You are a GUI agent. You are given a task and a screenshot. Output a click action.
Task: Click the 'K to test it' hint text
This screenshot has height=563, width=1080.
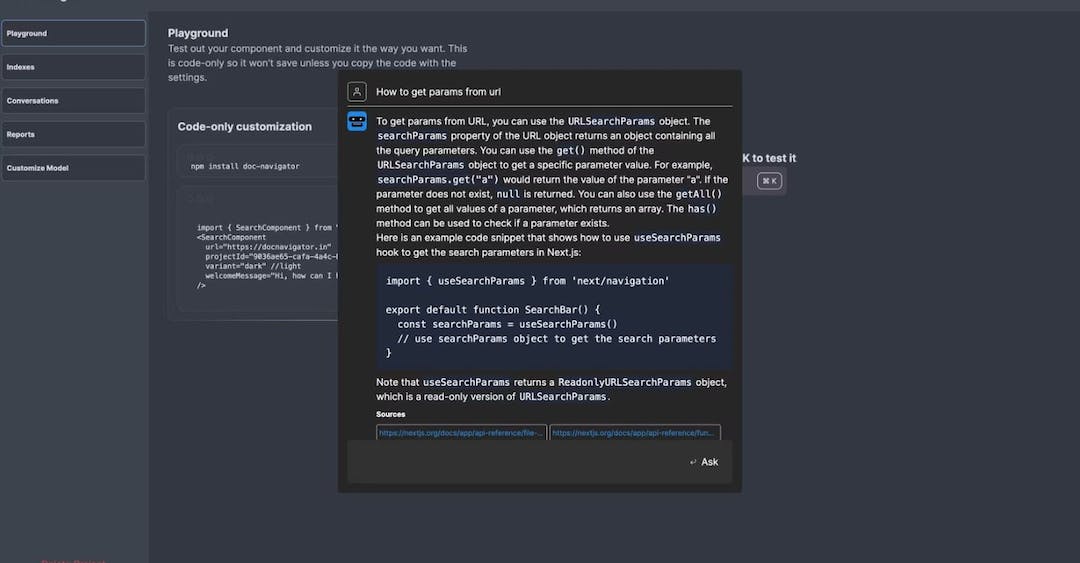pyautogui.click(x=768, y=158)
